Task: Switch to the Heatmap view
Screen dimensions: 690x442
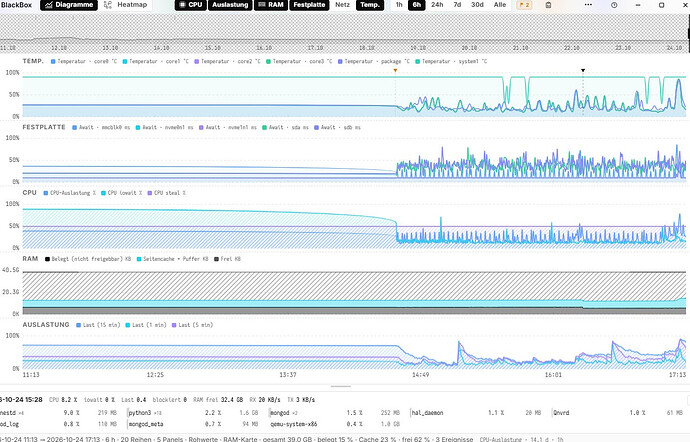Action: (x=126, y=5)
